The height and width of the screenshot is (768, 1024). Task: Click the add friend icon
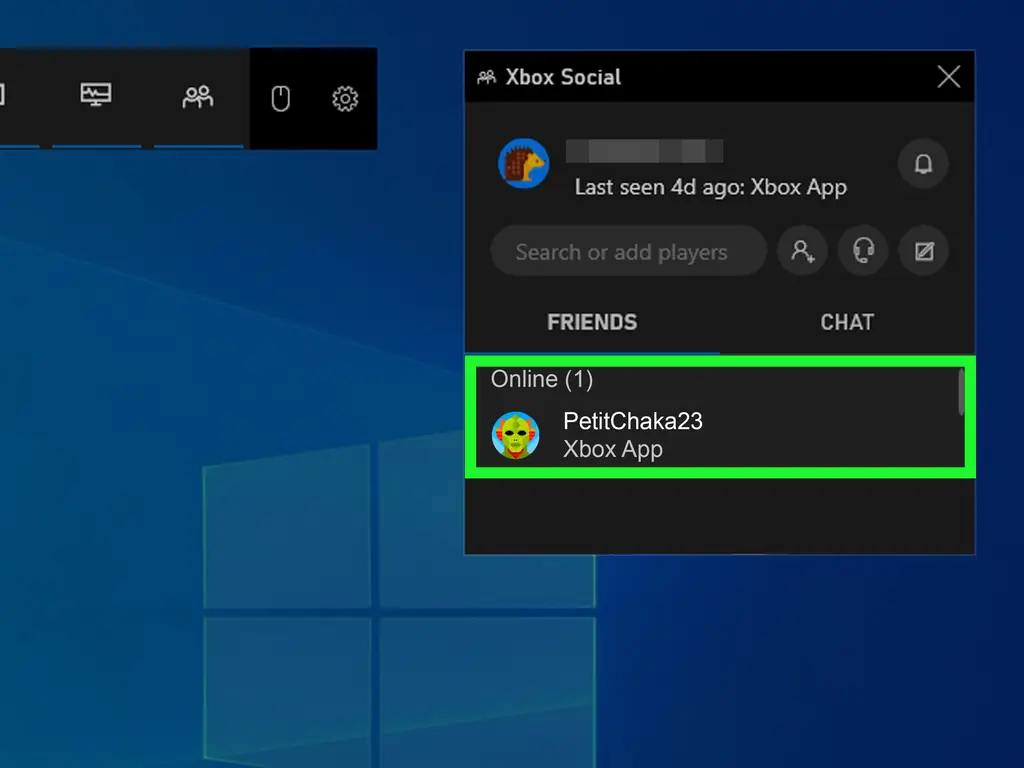(x=803, y=251)
